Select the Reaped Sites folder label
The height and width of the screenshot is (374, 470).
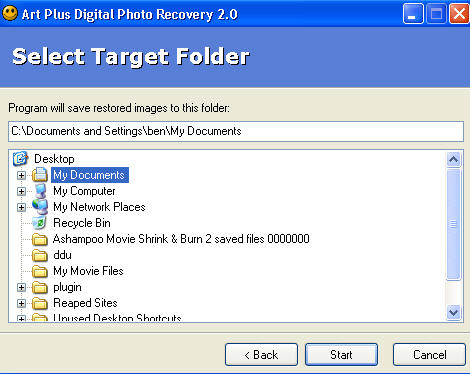85,303
